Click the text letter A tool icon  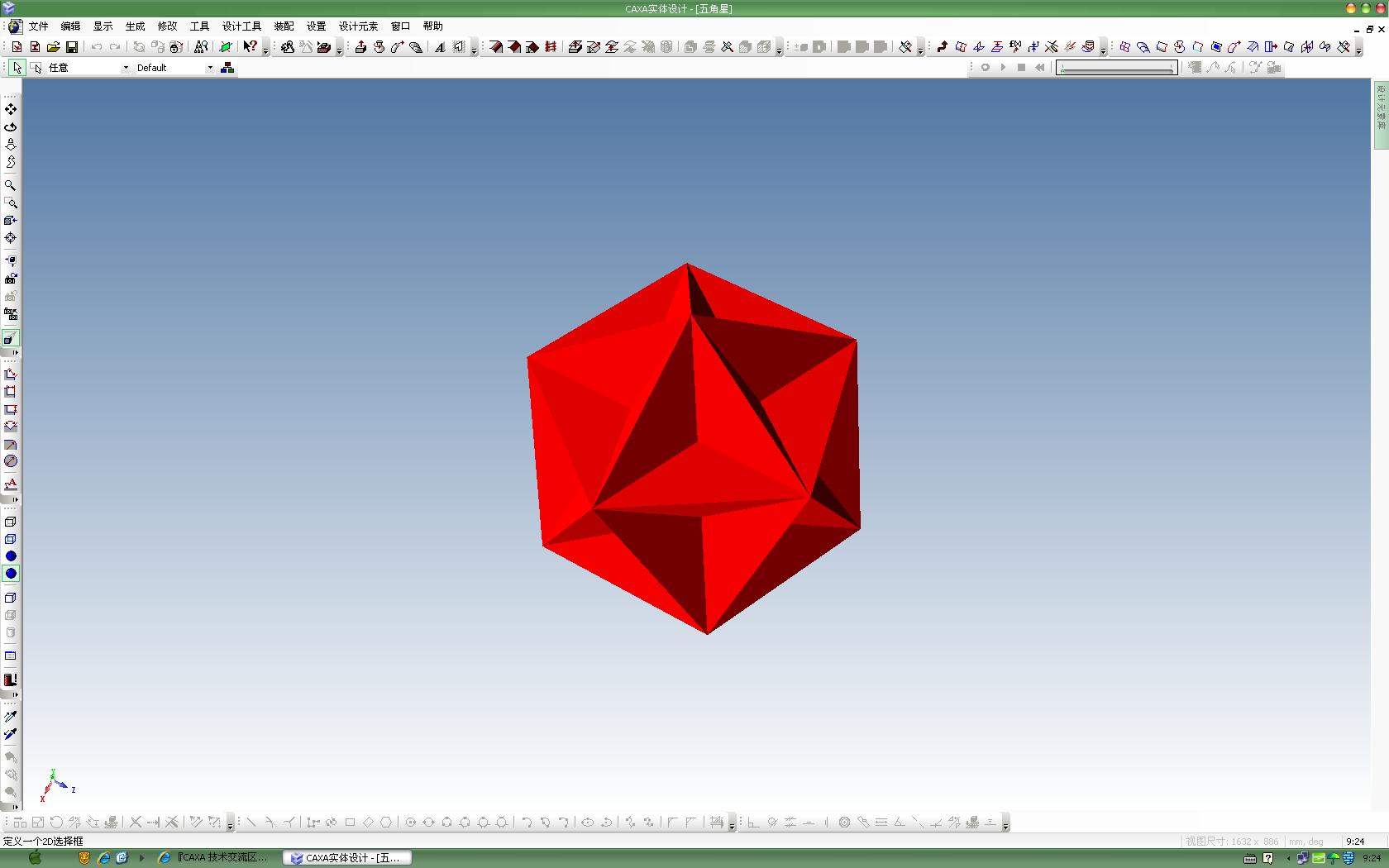click(x=440, y=47)
